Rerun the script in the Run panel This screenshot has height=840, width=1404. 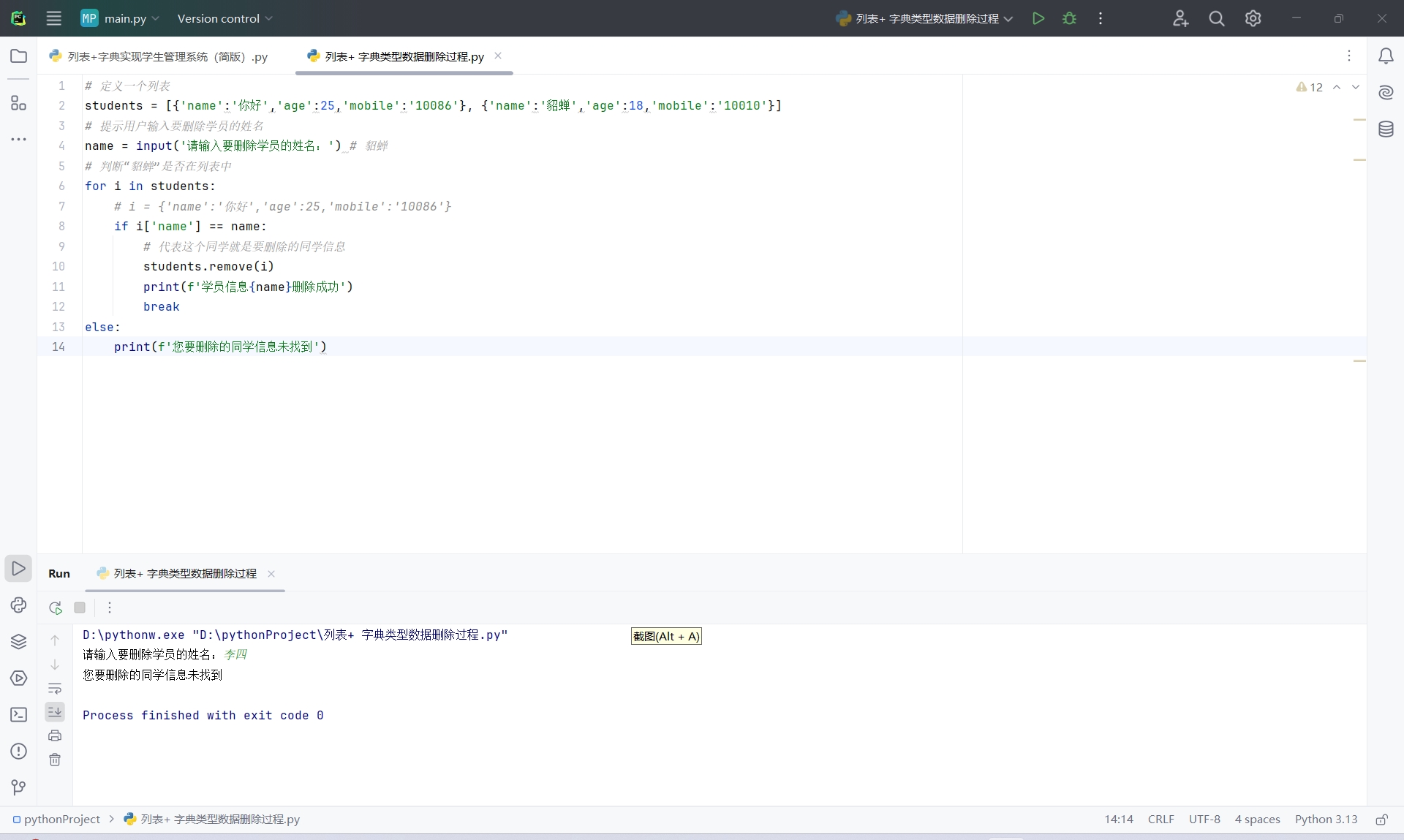(56, 608)
